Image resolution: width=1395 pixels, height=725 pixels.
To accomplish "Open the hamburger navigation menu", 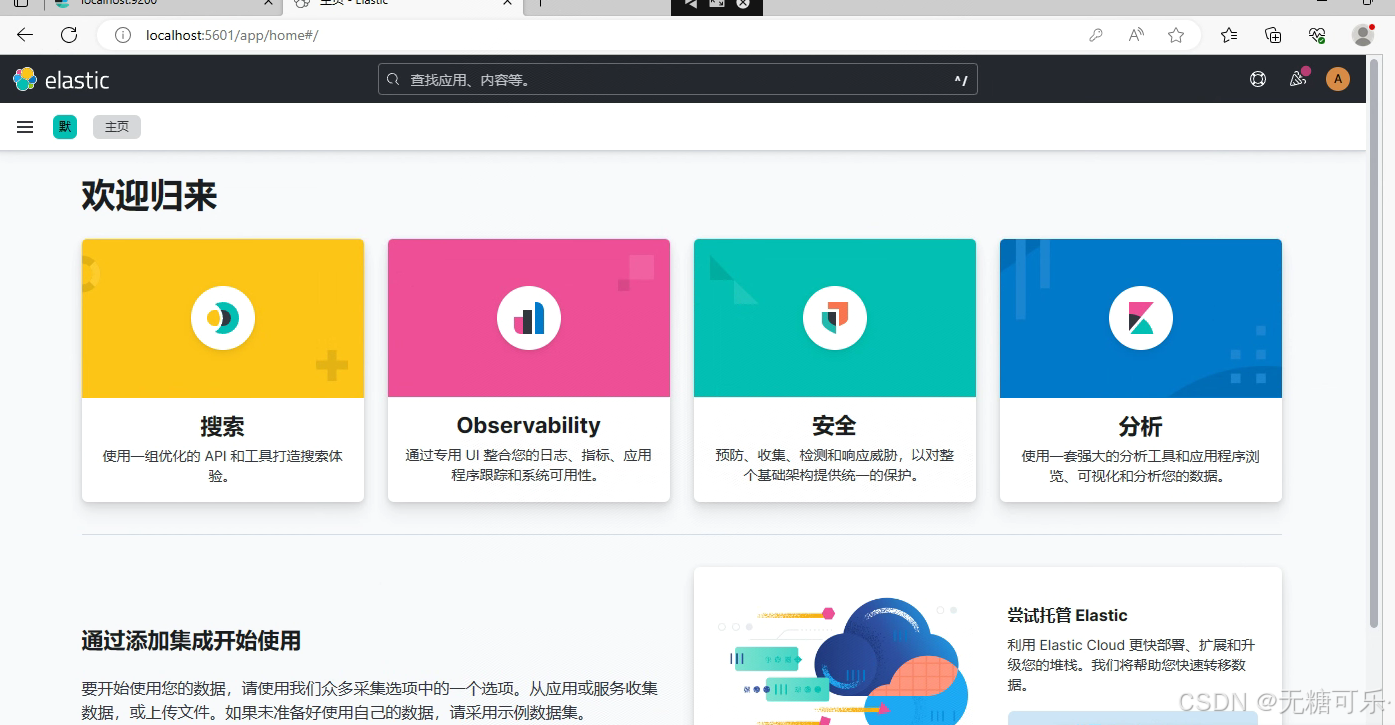I will click(x=24, y=127).
